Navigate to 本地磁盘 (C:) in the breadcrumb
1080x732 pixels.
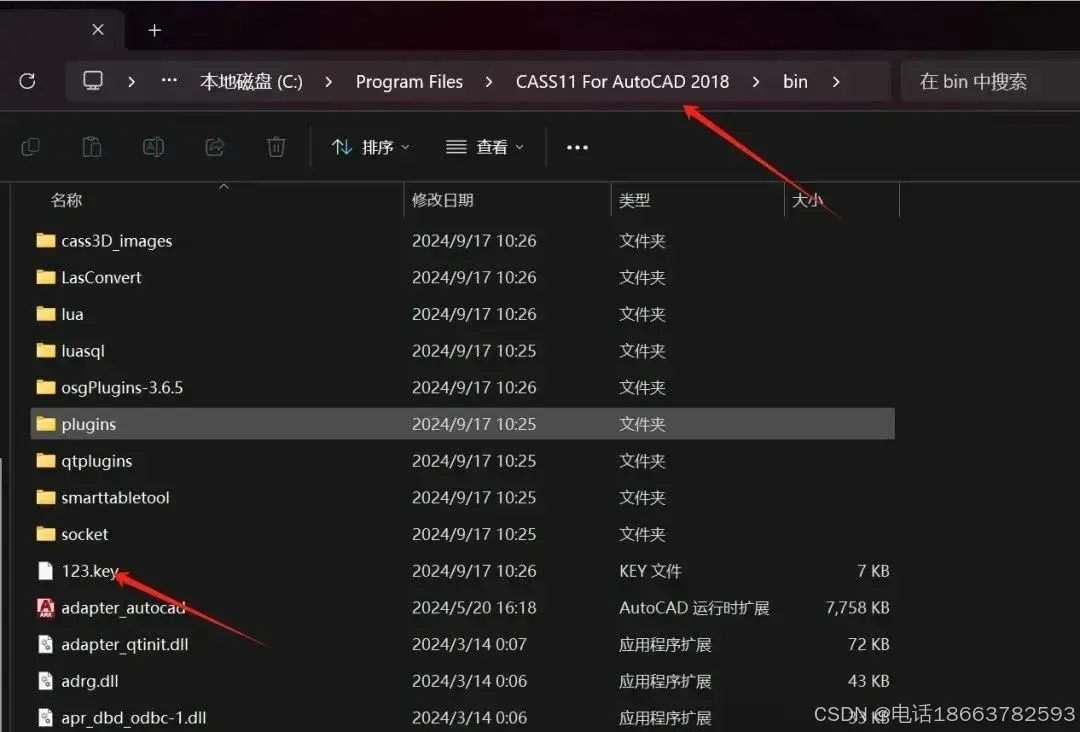pos(251,82)
